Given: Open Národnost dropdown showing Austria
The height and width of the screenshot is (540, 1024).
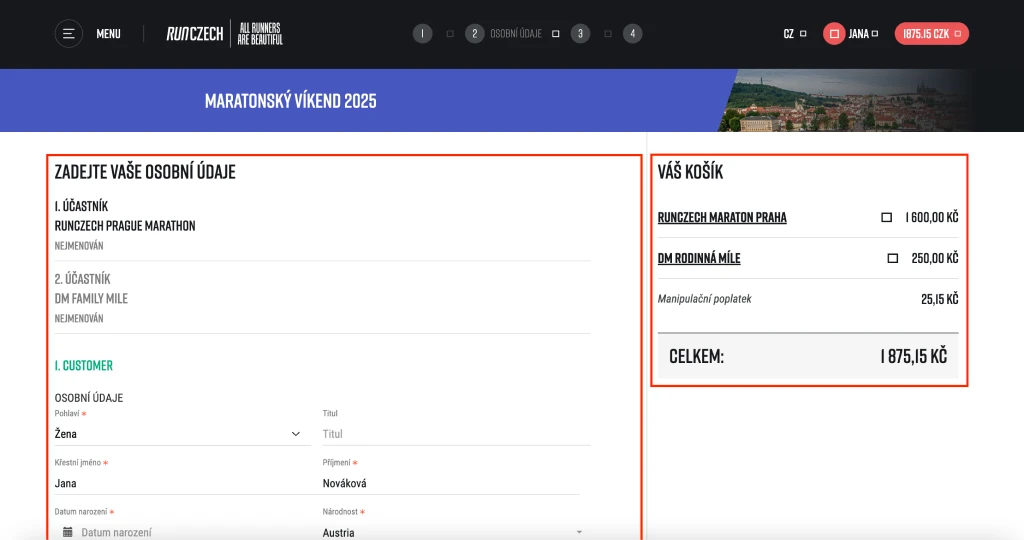Looking at the screenshot, I should [x=454, y=532].
